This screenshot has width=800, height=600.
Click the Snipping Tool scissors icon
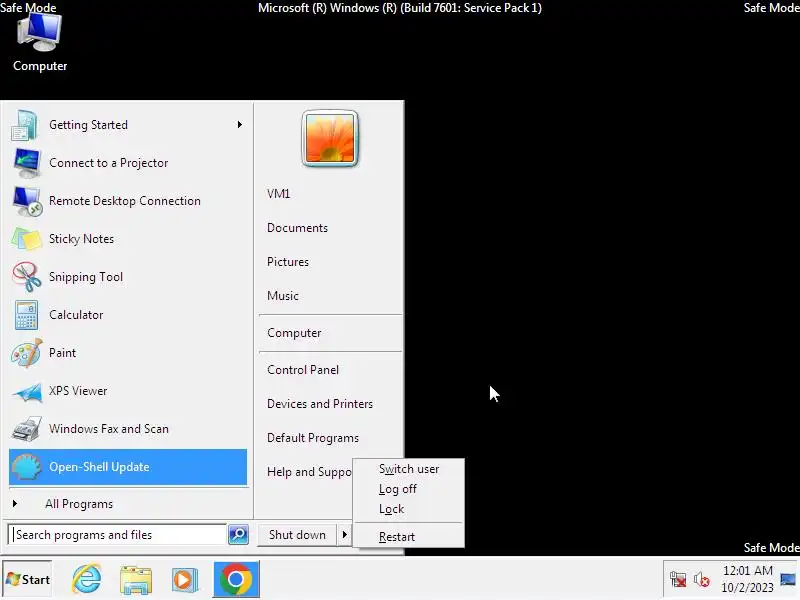click(27, 277)
